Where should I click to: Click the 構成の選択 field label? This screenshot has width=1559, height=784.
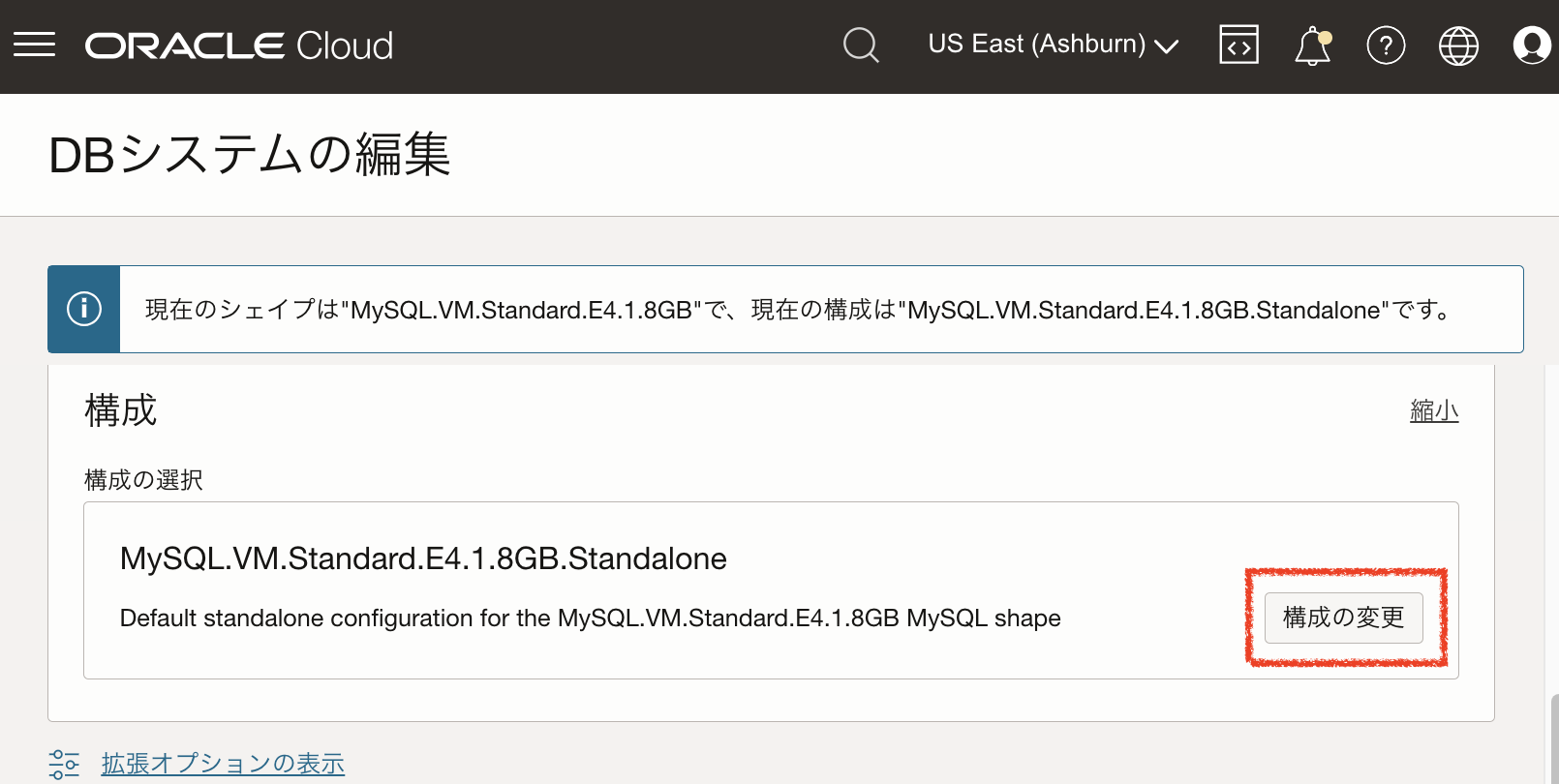[x=143, y=480]
